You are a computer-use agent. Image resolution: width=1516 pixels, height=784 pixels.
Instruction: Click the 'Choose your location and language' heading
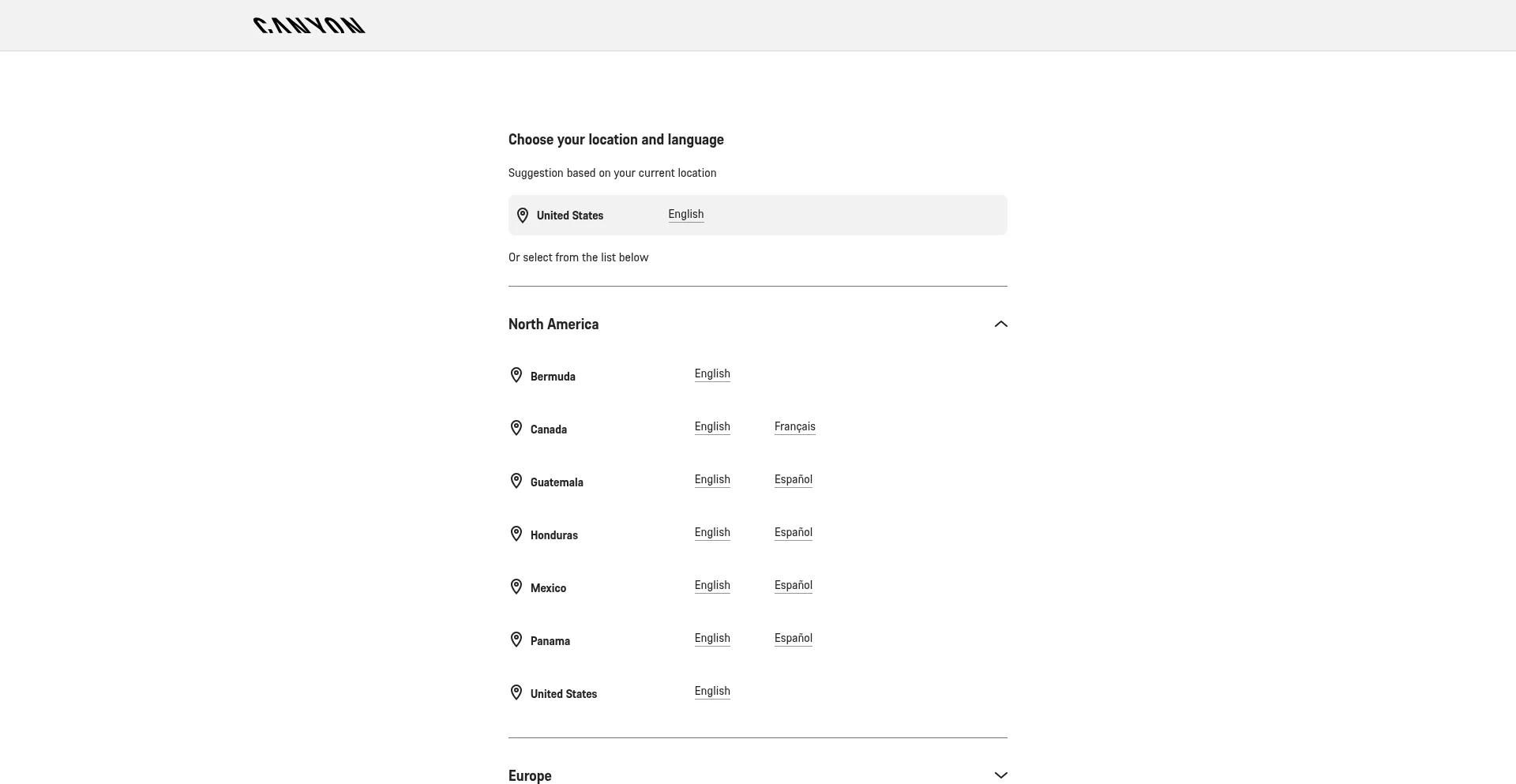(616, 140)
